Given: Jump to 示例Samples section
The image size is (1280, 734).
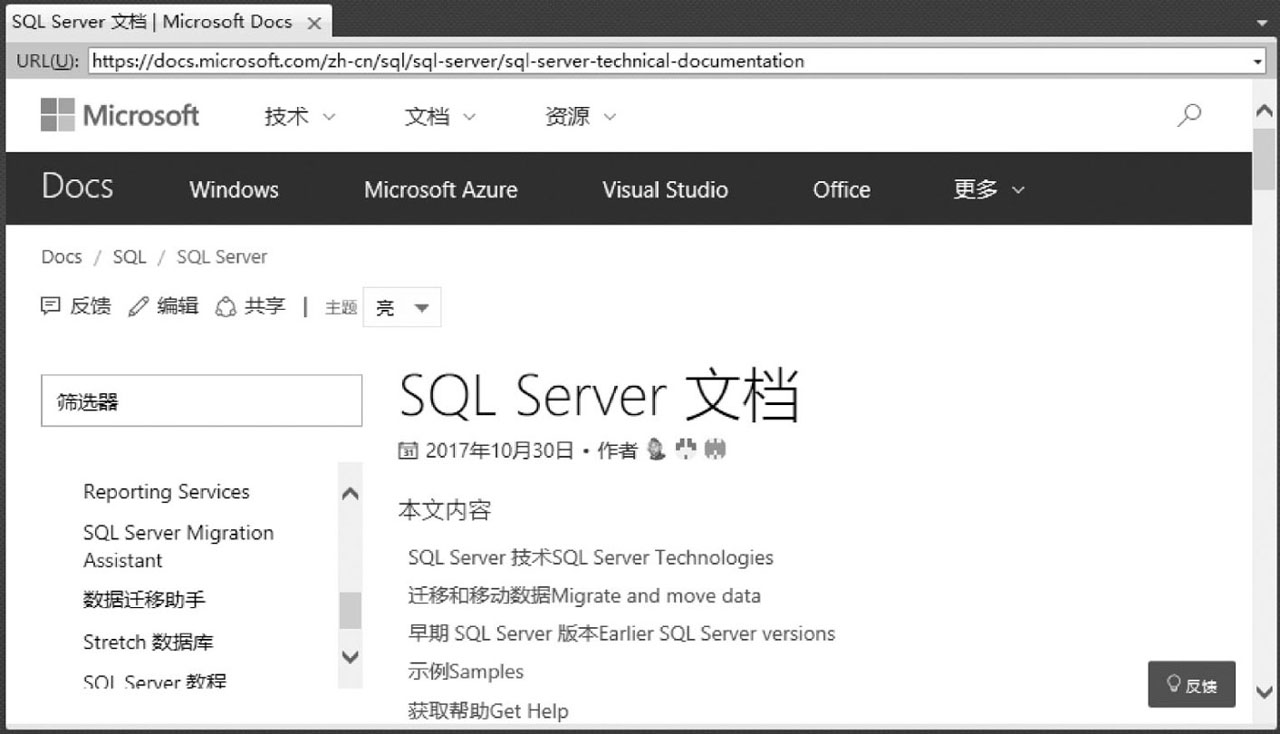Looking at the screenshot, I should coord(466,672).
